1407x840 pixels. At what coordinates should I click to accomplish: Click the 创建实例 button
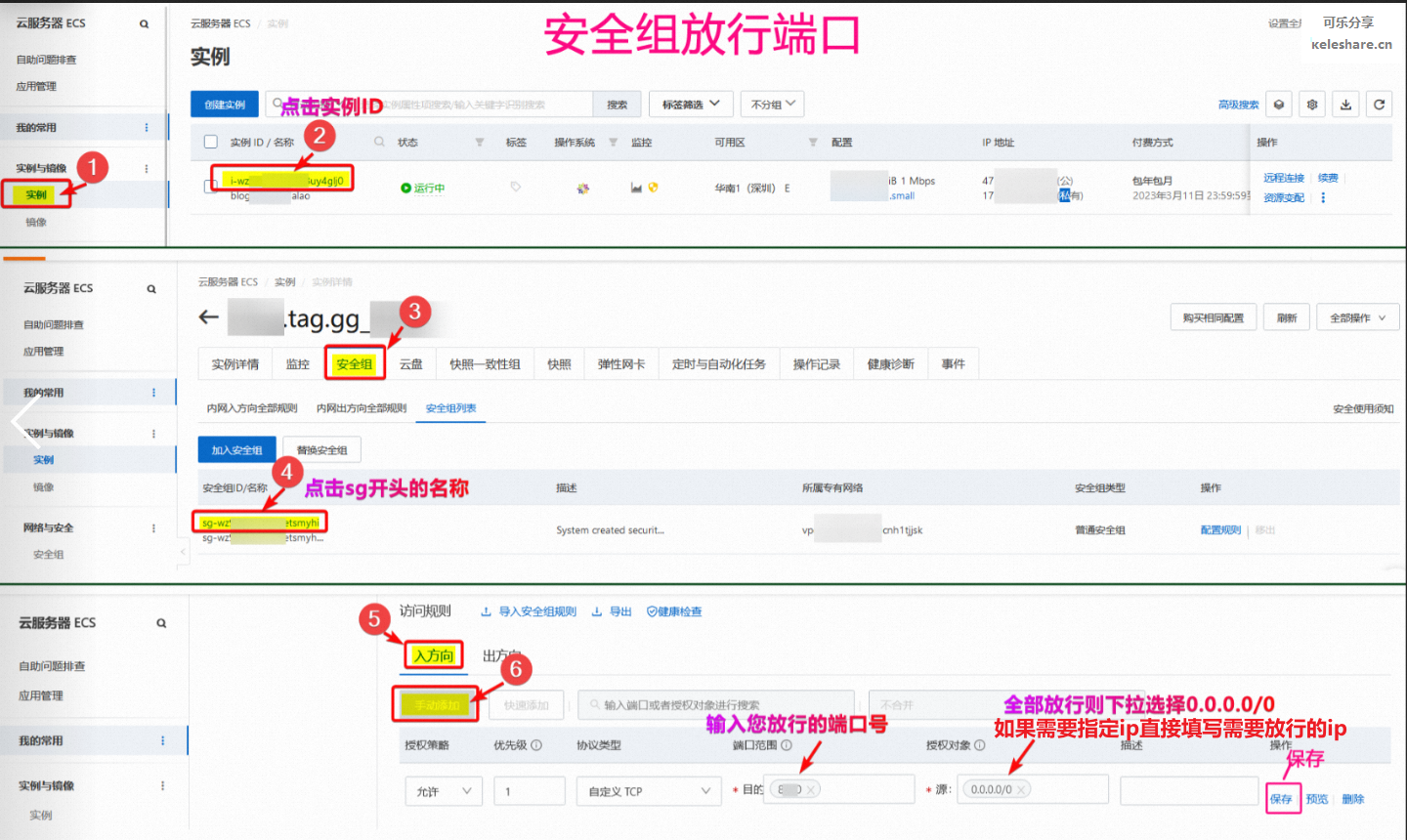point(225,105)
